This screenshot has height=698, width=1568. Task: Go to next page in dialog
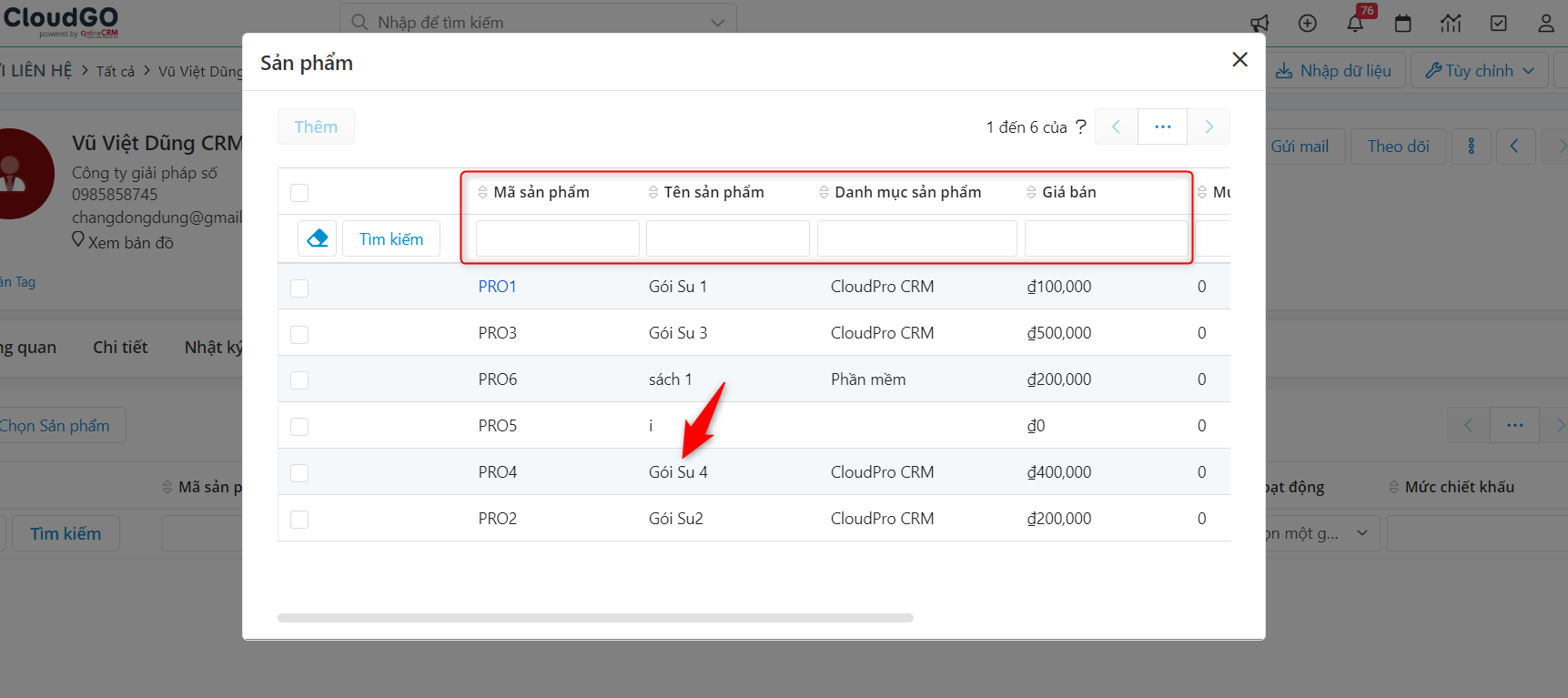click(1209, 126)
